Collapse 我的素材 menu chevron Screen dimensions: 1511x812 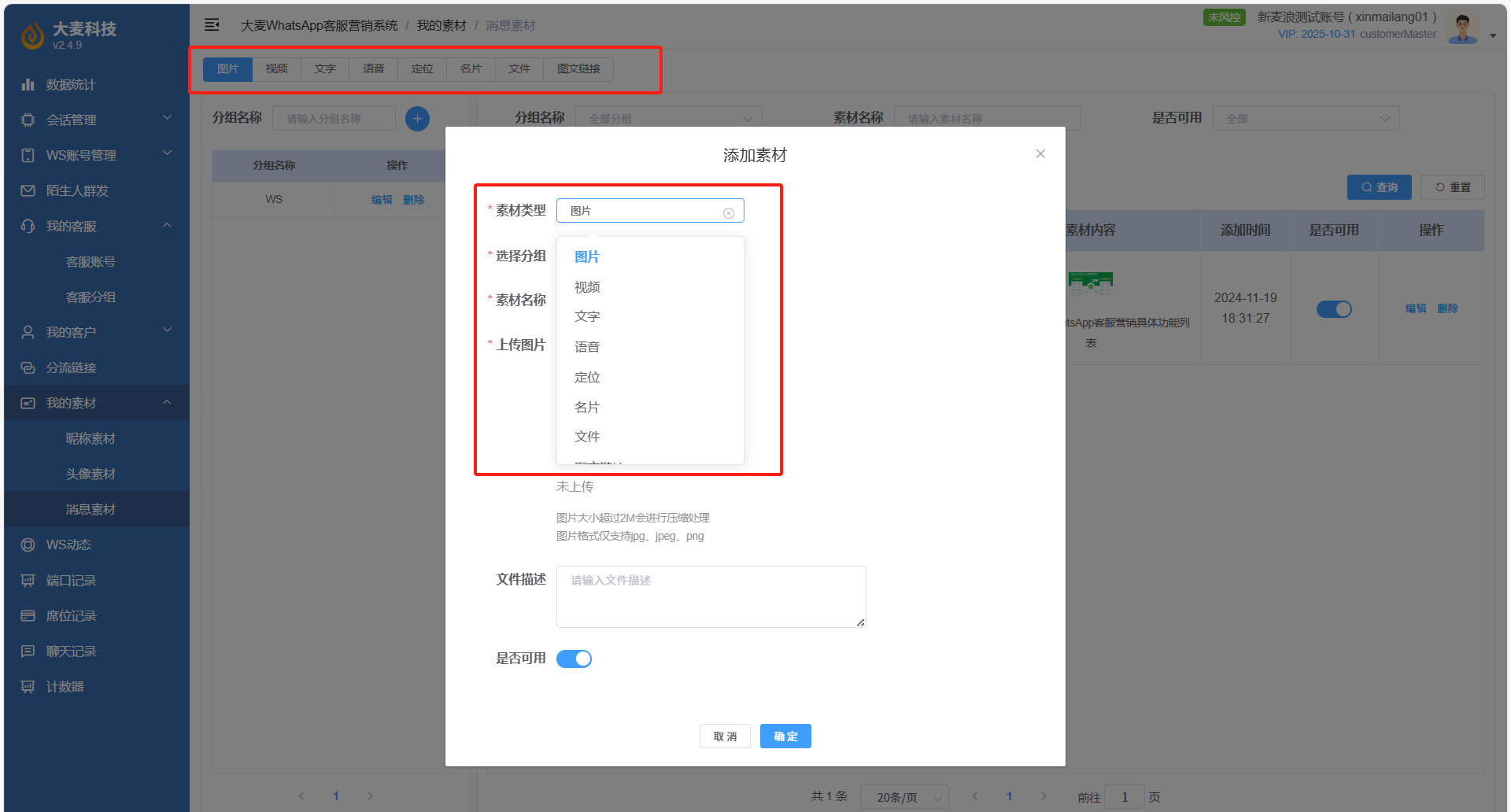pyautogui.click(x=167, y=402)
